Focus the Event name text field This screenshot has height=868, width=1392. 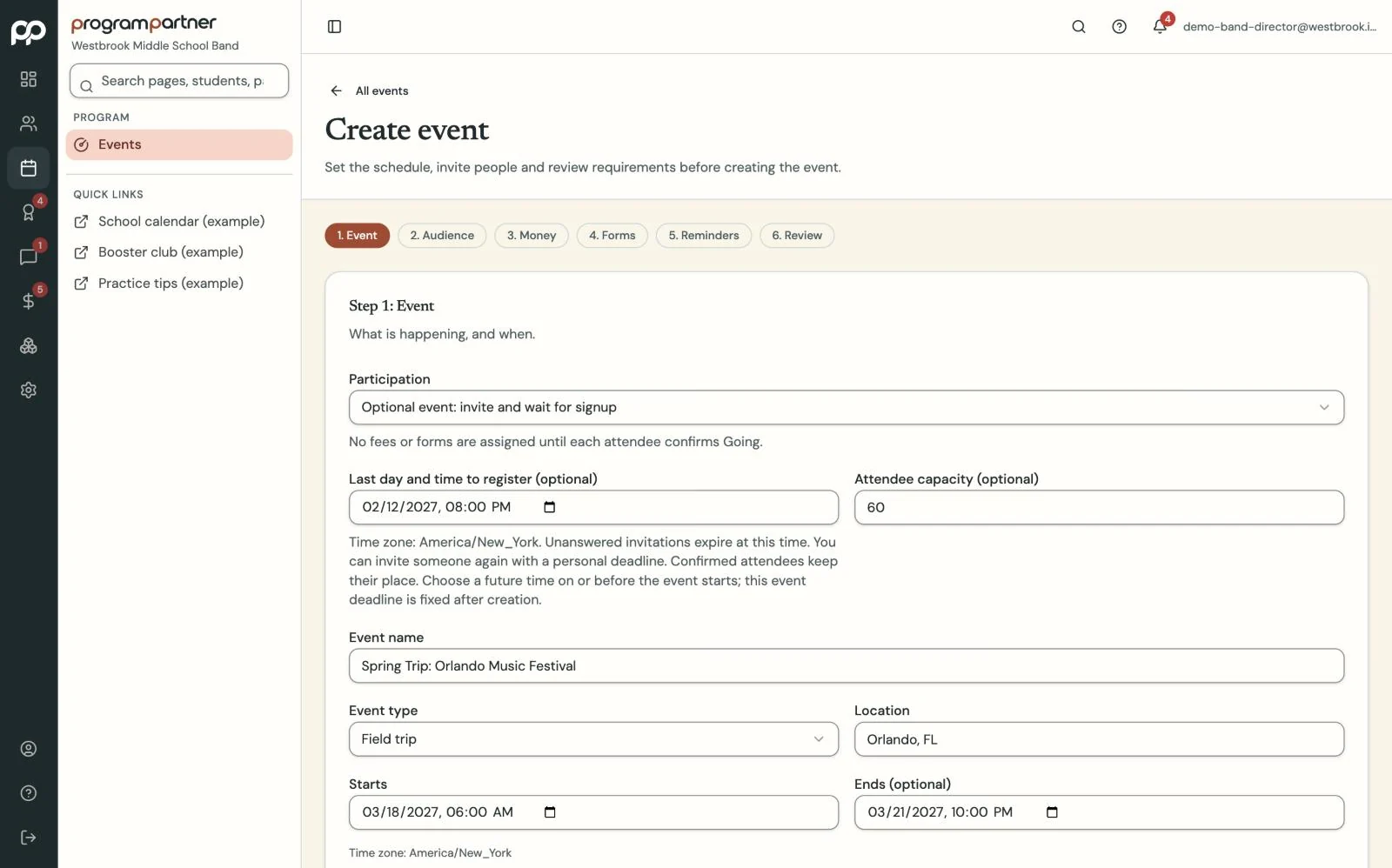(846, 665)
